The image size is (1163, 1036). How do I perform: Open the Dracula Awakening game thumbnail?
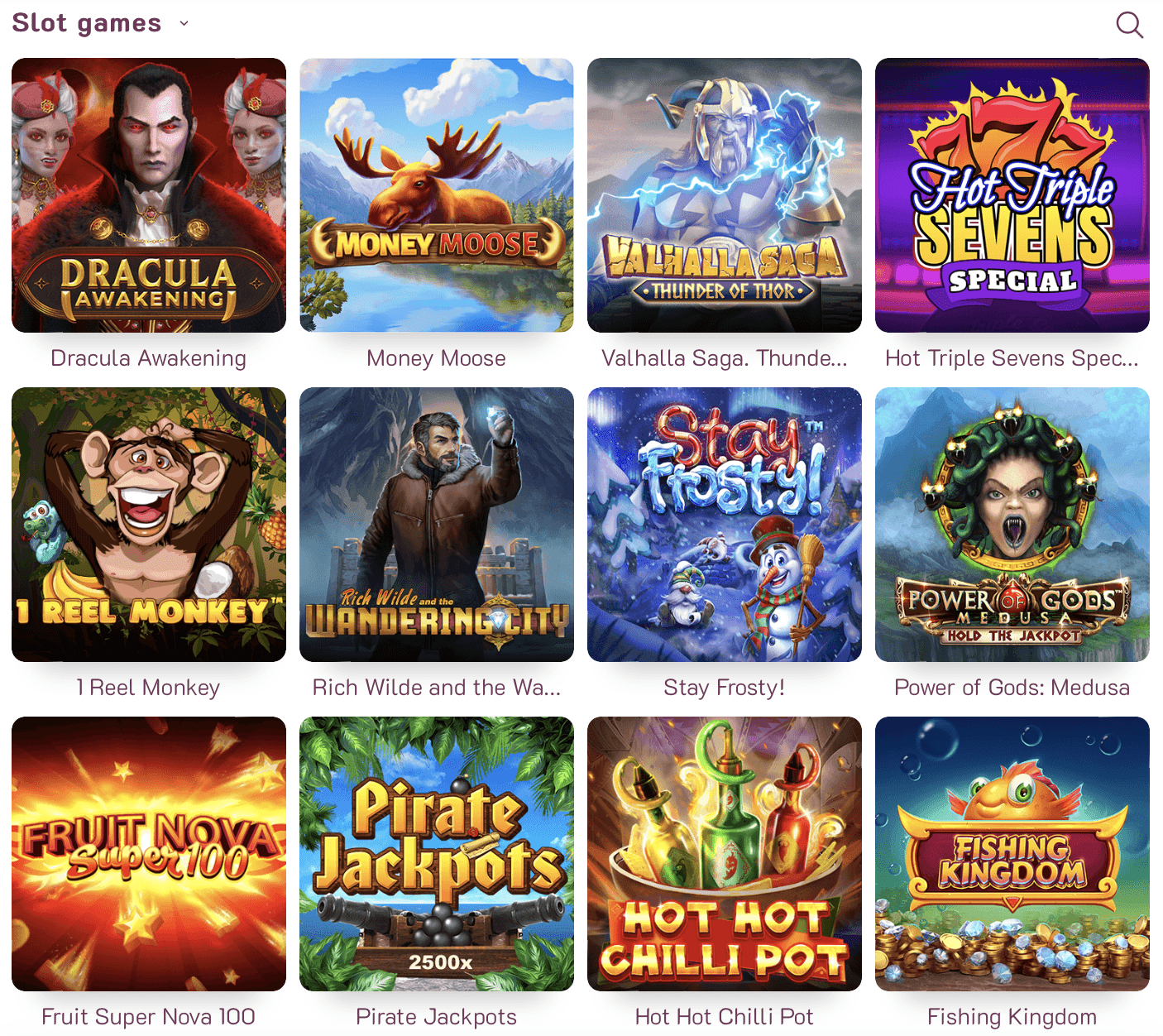click(149, 195)
